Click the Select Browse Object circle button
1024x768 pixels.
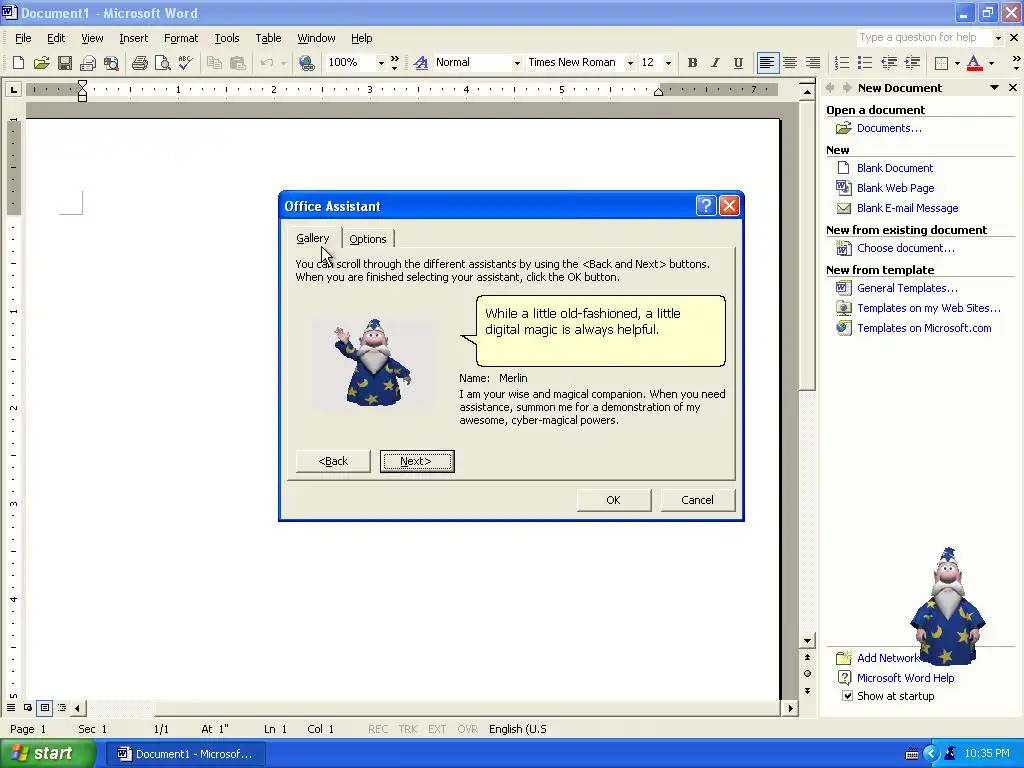(x=807, y=673)
